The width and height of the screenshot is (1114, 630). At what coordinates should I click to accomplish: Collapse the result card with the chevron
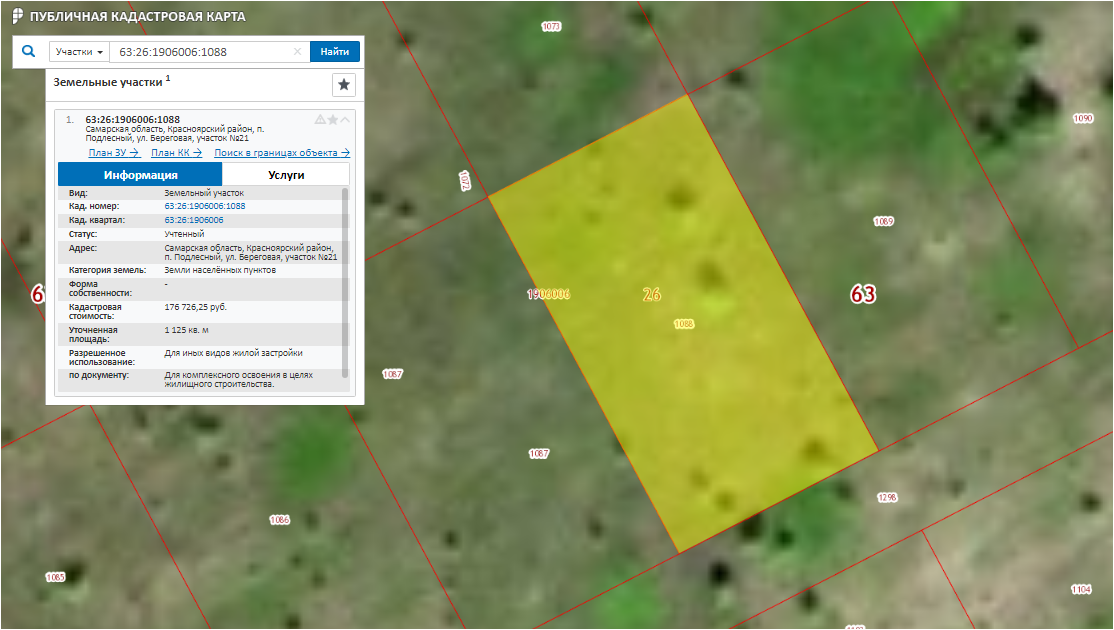[345, 120]
